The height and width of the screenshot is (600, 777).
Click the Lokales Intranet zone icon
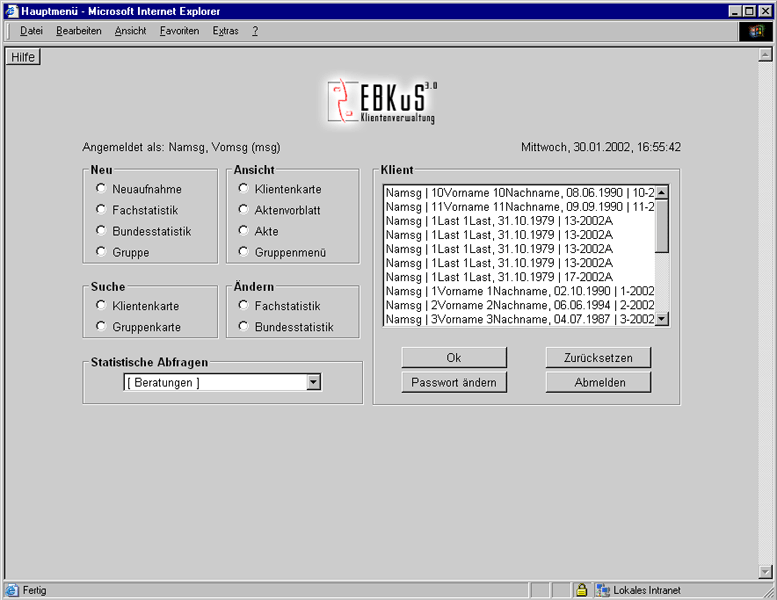tap(603, 590)
